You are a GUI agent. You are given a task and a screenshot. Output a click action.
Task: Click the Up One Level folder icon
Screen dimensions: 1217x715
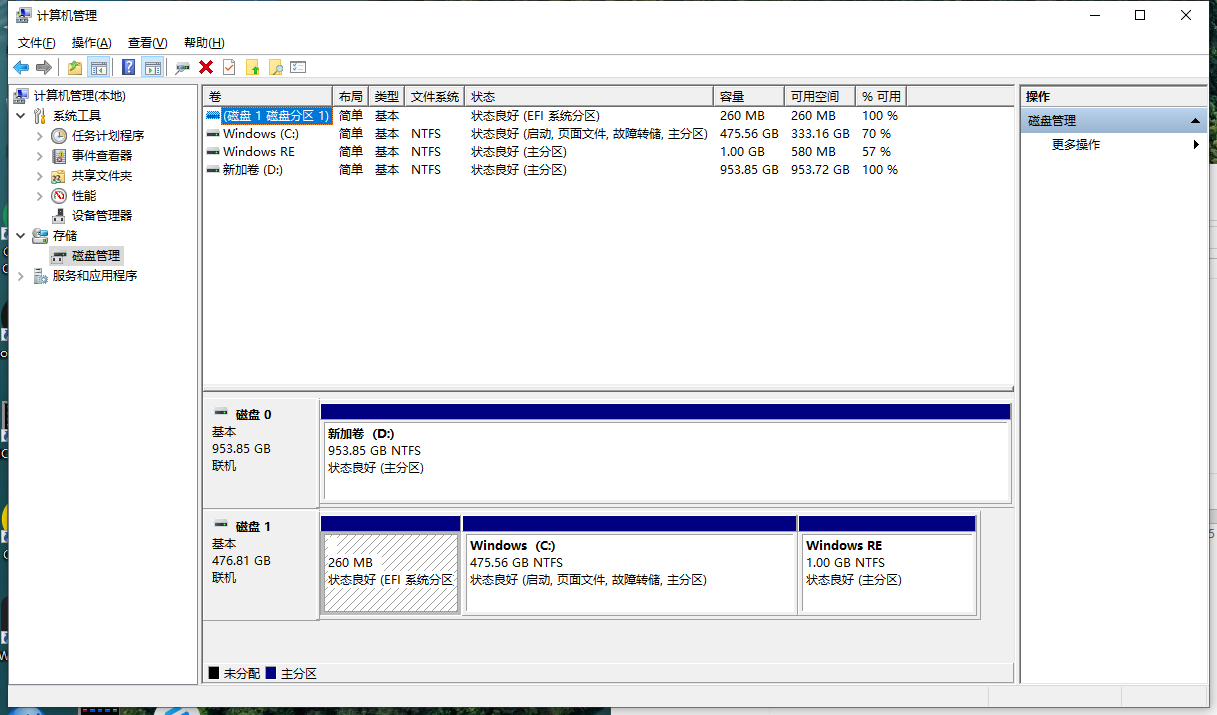click(x=75, y=67)
